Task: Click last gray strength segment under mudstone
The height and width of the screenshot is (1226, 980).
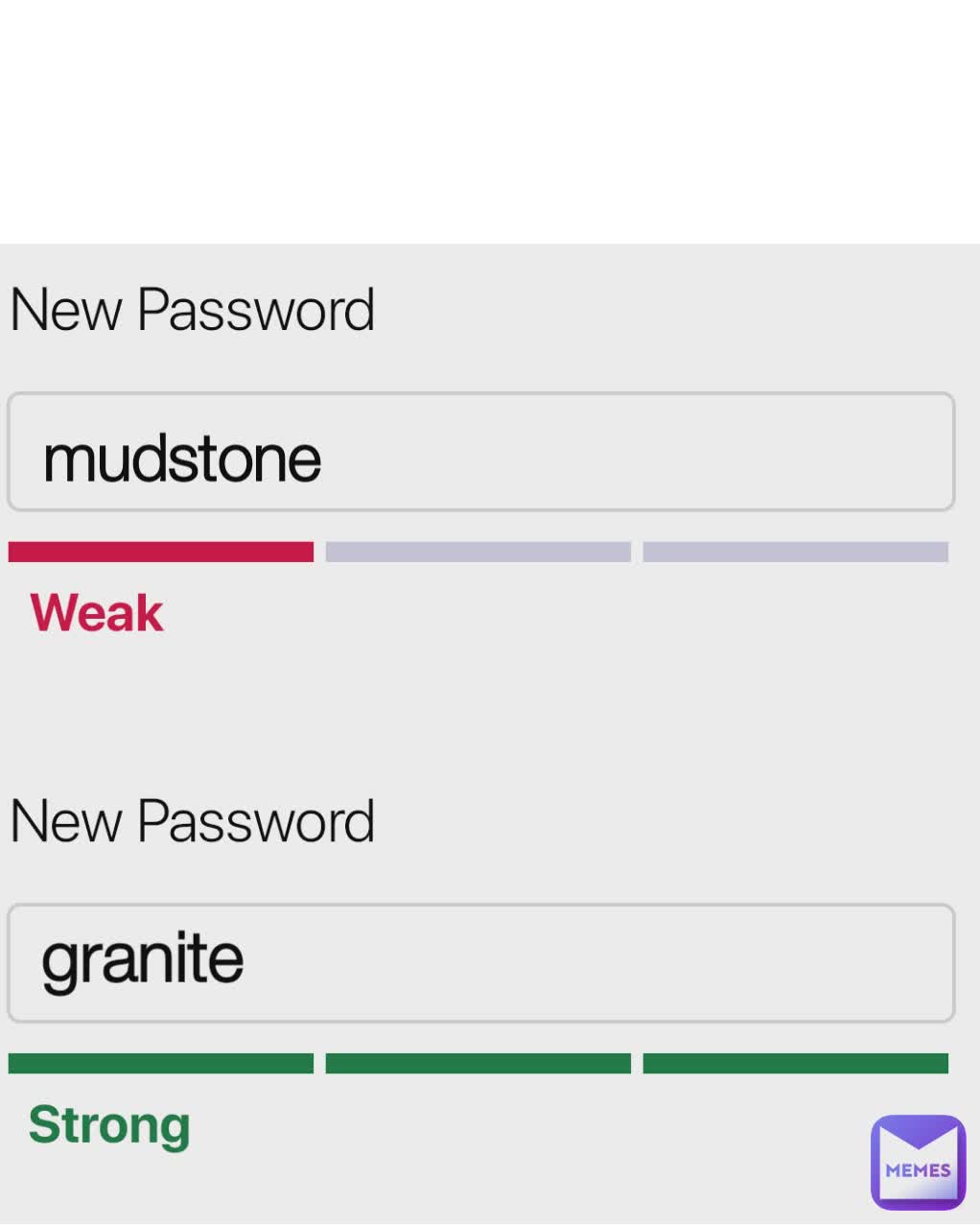Action: pyautogui.click(x=796, y=552)
